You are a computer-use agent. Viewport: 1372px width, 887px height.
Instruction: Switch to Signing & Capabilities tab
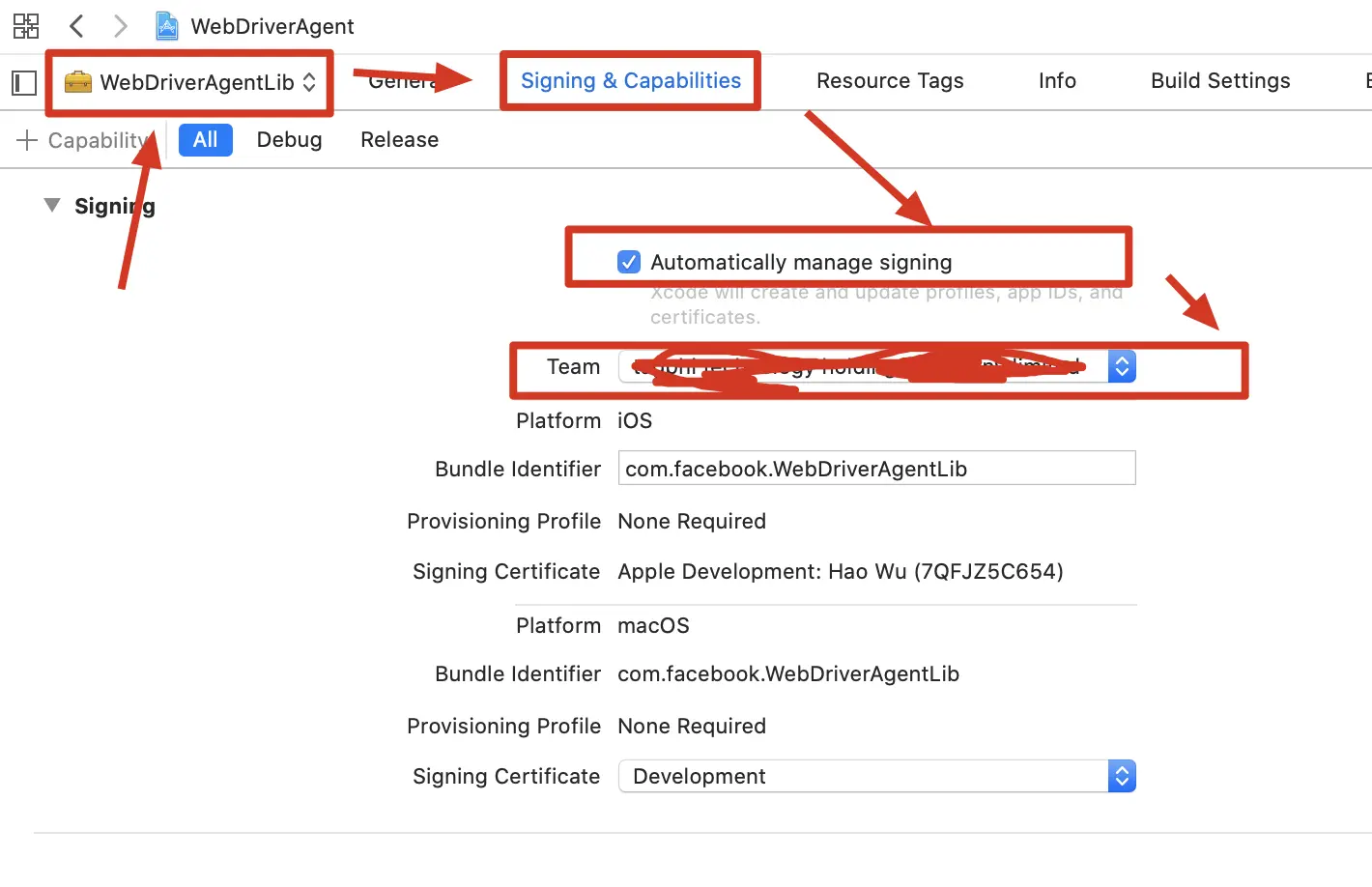pyautogui.click(x=630, y=81)
